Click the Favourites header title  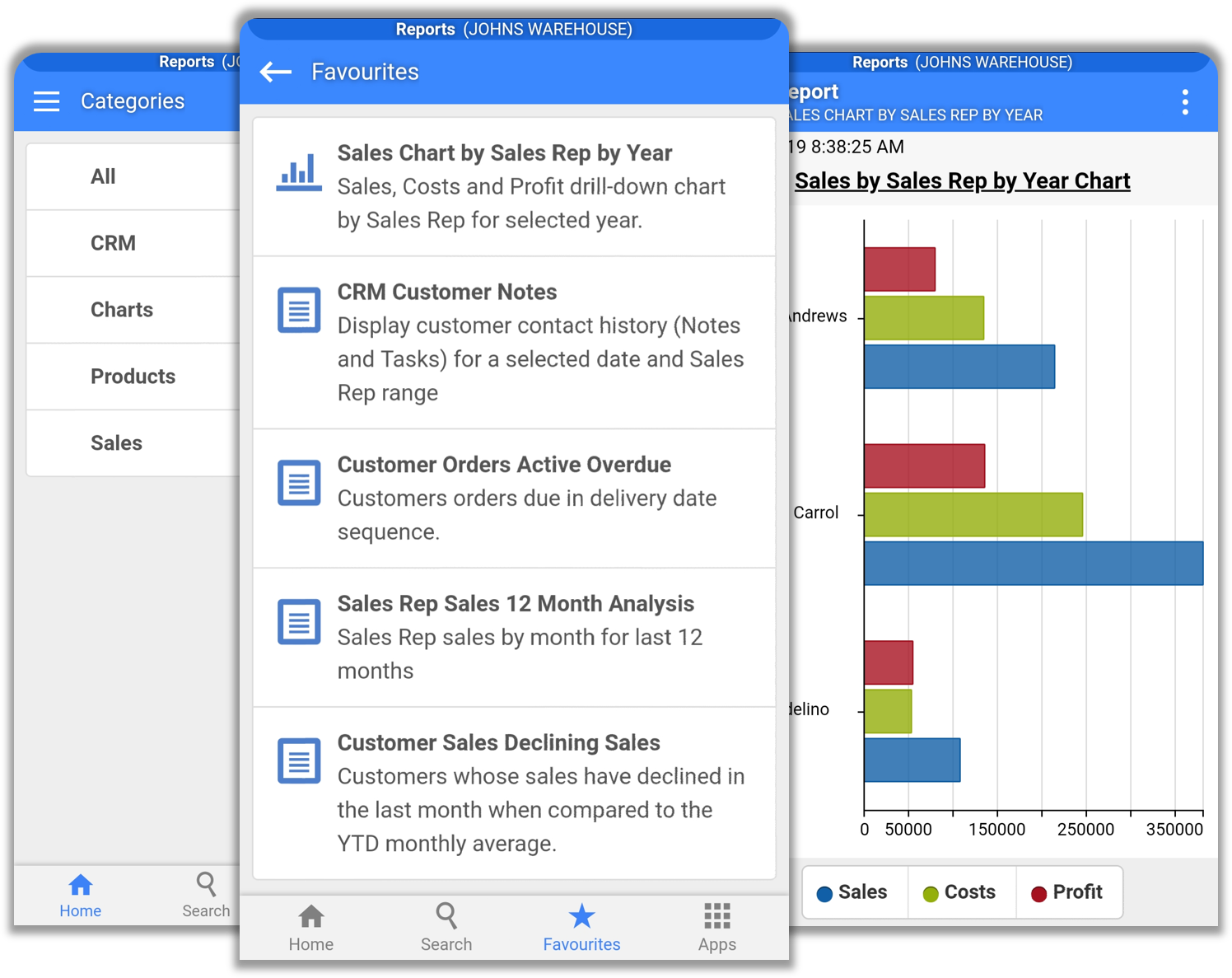click(365, 73)
